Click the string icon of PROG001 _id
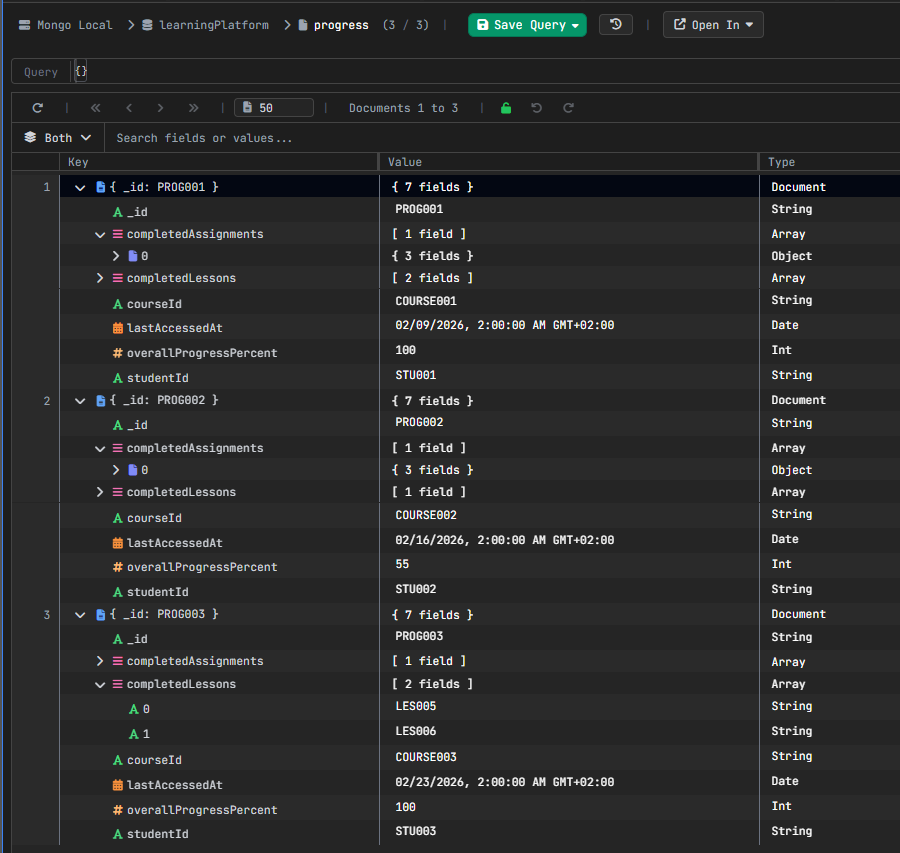Image resolution: width=900 pixels, height=853 pixels. (x=118, y=212)
